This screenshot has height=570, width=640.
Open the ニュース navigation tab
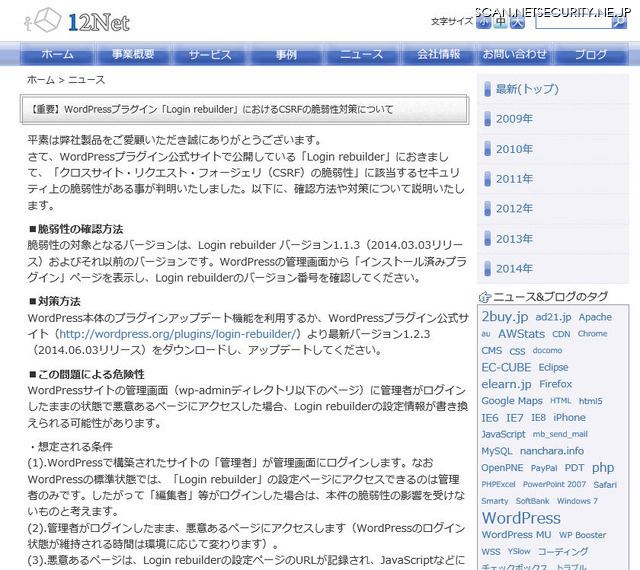pyautogui.click(x=362, y=54)
